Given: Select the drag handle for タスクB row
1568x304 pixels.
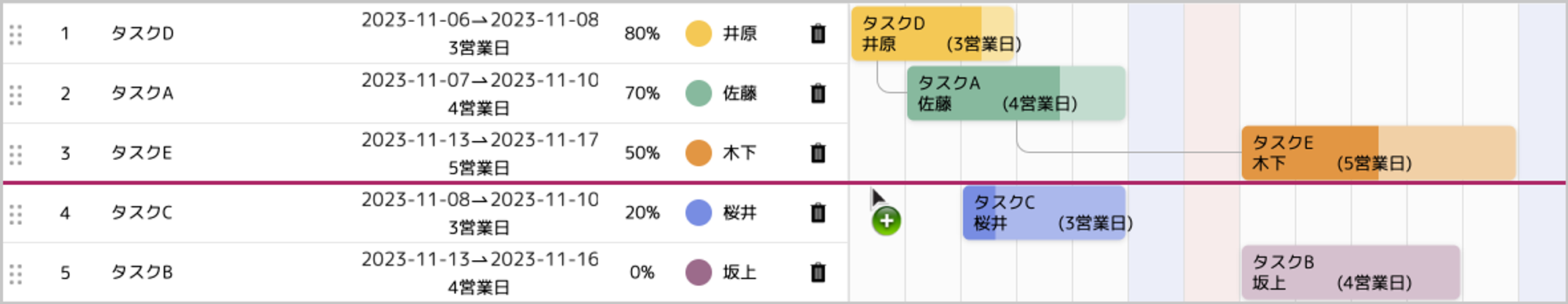Looking at the screenshot, I should point(16,273).
